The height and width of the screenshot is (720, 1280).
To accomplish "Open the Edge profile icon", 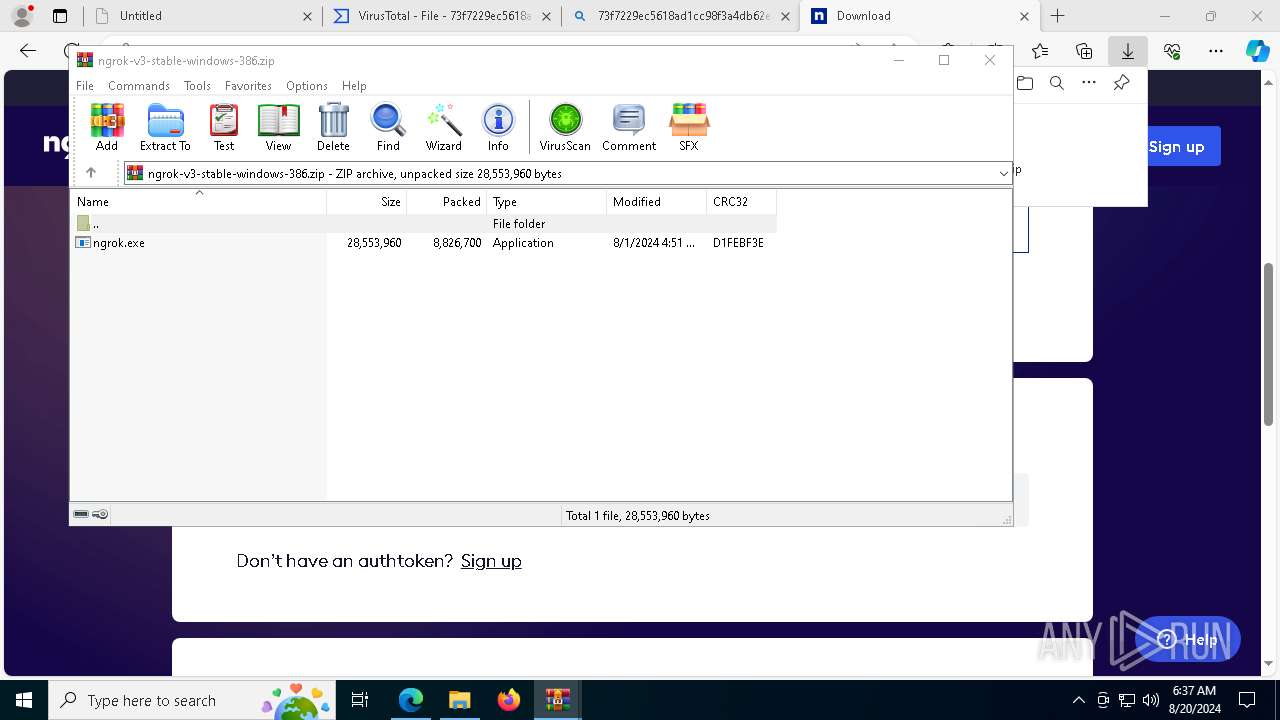I will pos(22,16).
